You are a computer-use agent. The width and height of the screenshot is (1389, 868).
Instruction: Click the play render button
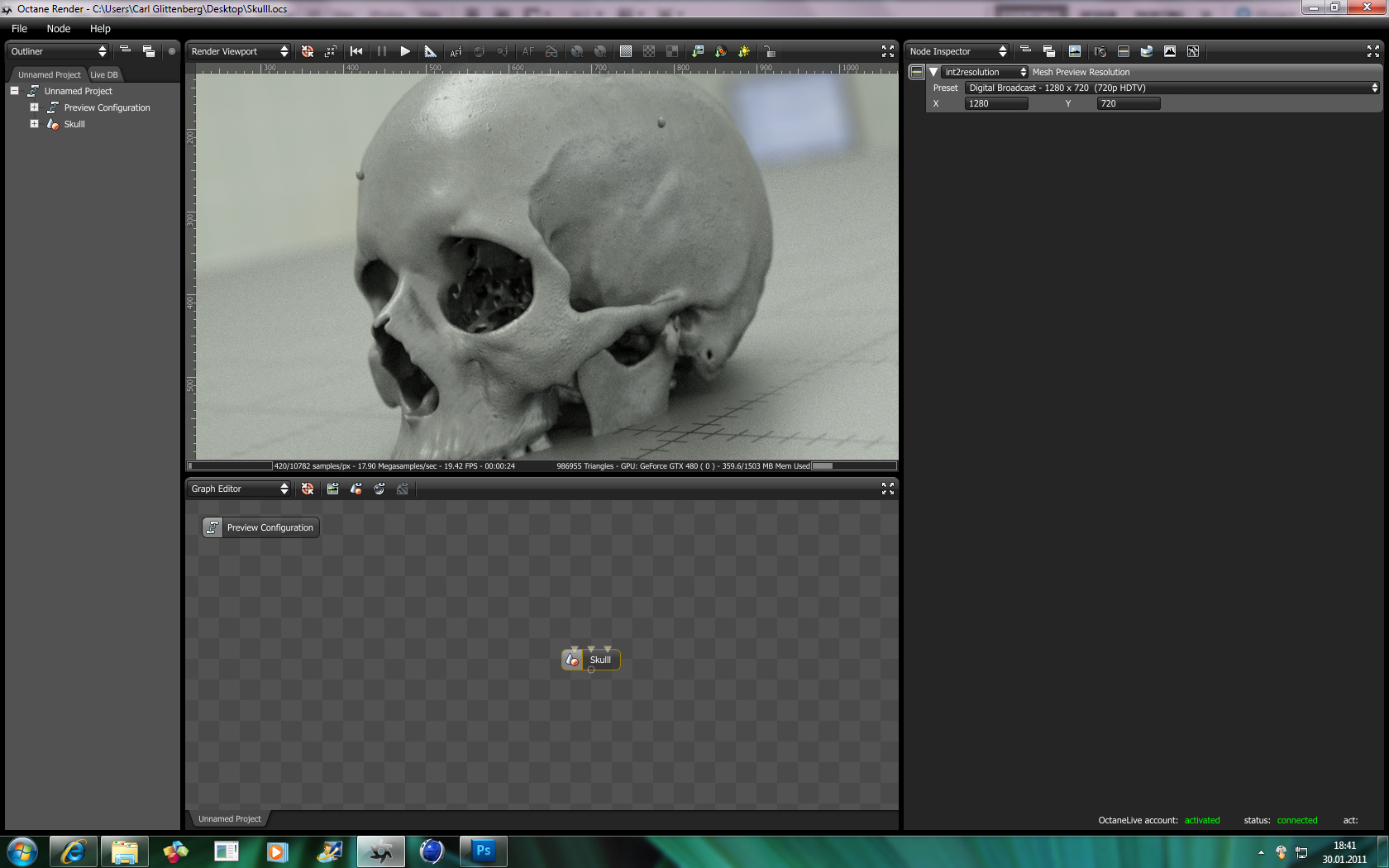(405, 51)
